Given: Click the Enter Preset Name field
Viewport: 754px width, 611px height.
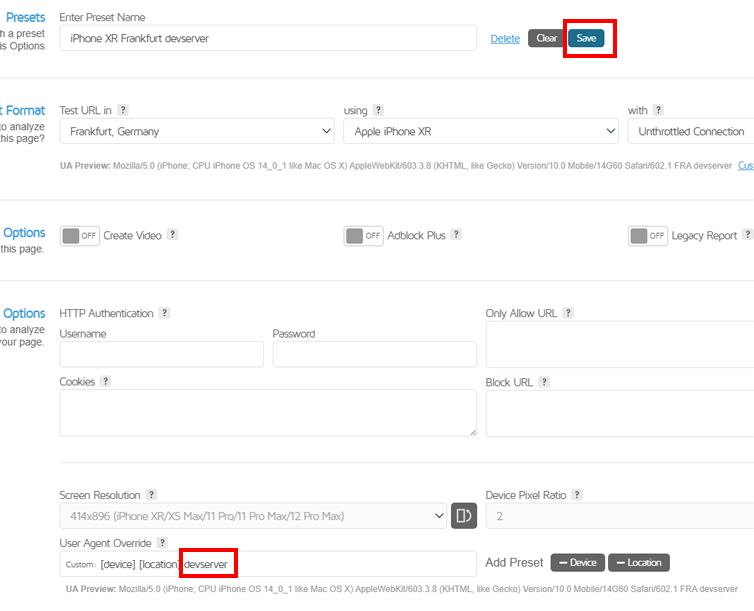Looking at the screenshot, I should [268, 38].
